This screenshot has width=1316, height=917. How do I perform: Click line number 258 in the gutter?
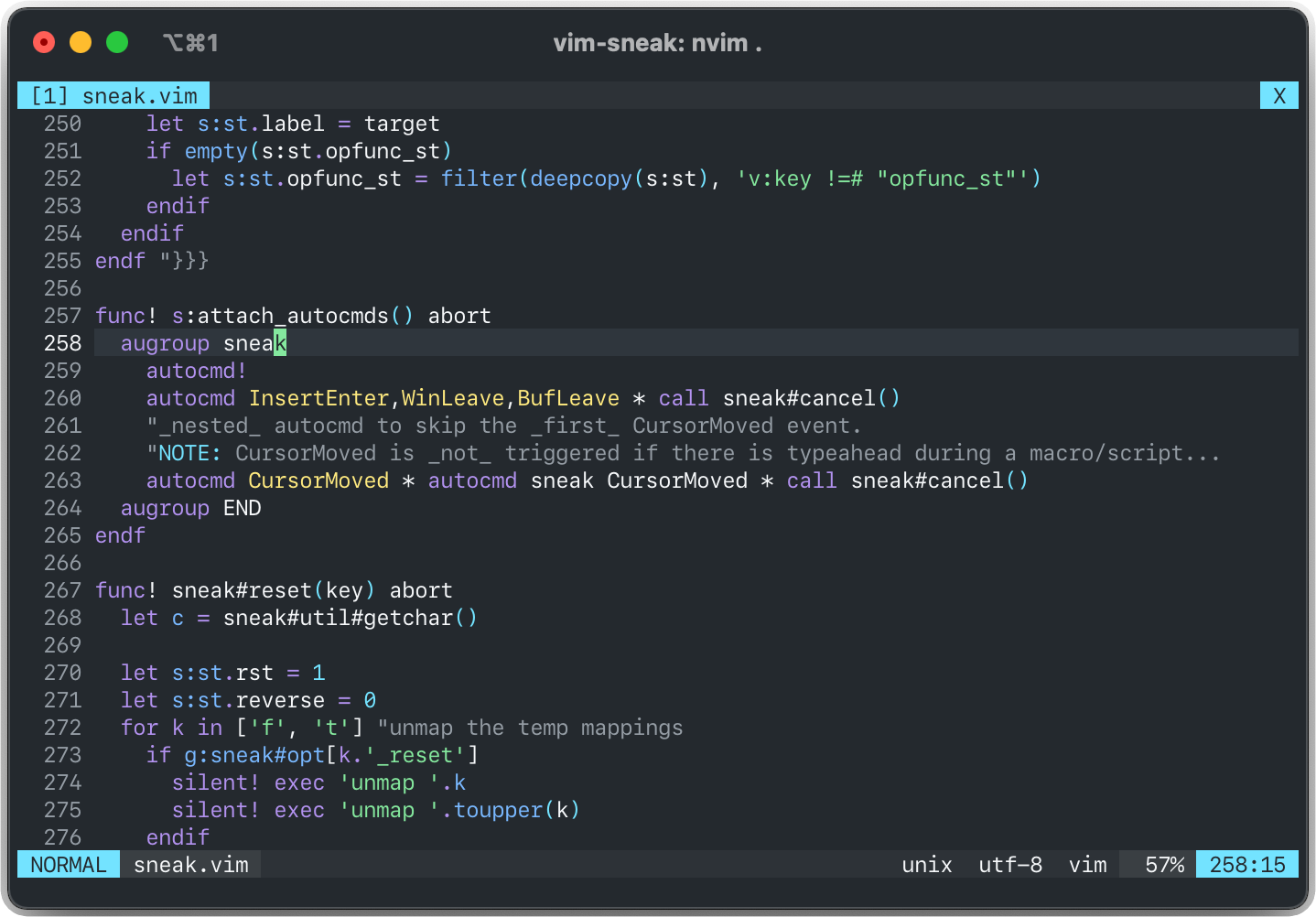click(62, 343)
